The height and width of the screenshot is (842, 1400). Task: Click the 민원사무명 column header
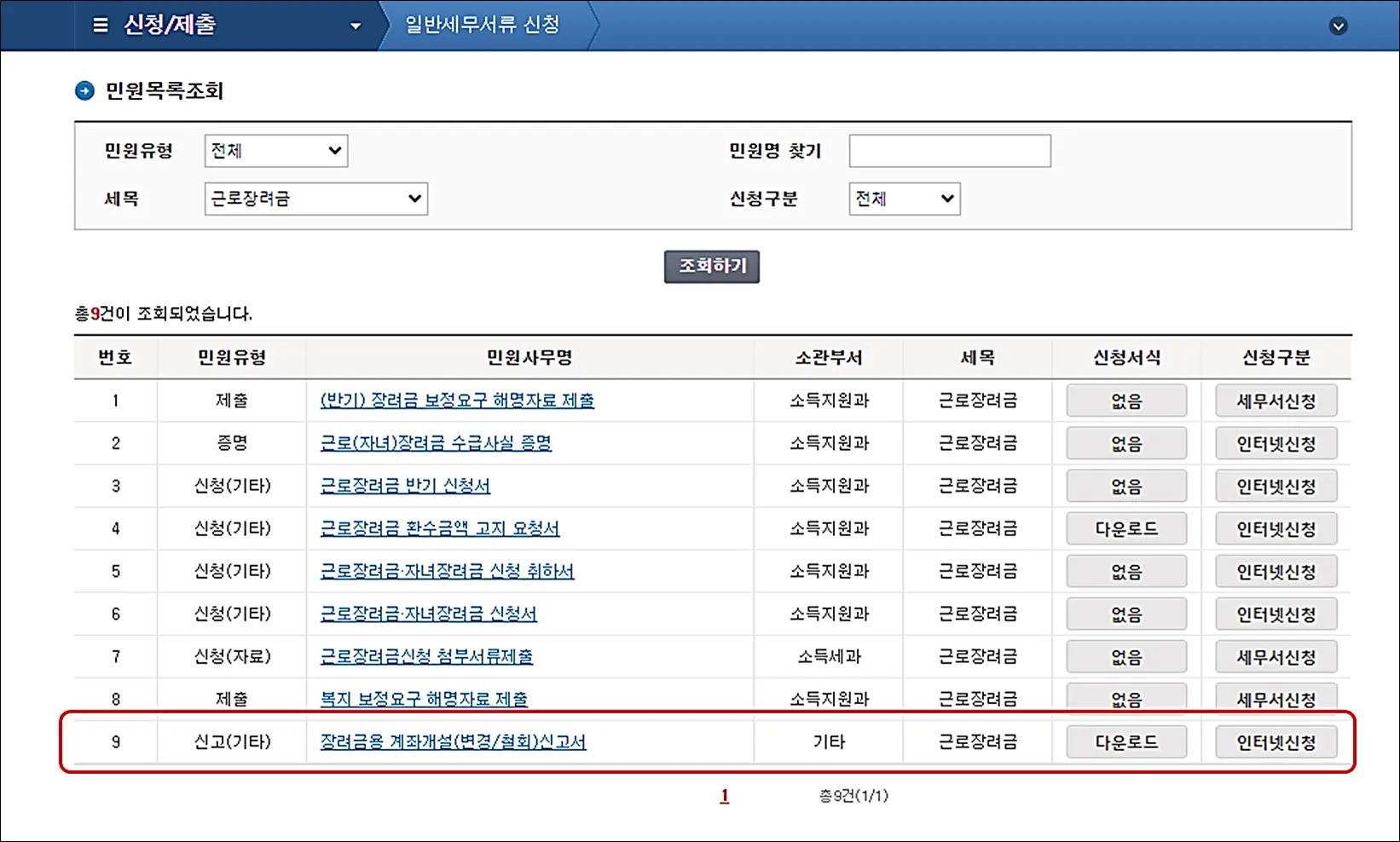[x=529, y=358]
